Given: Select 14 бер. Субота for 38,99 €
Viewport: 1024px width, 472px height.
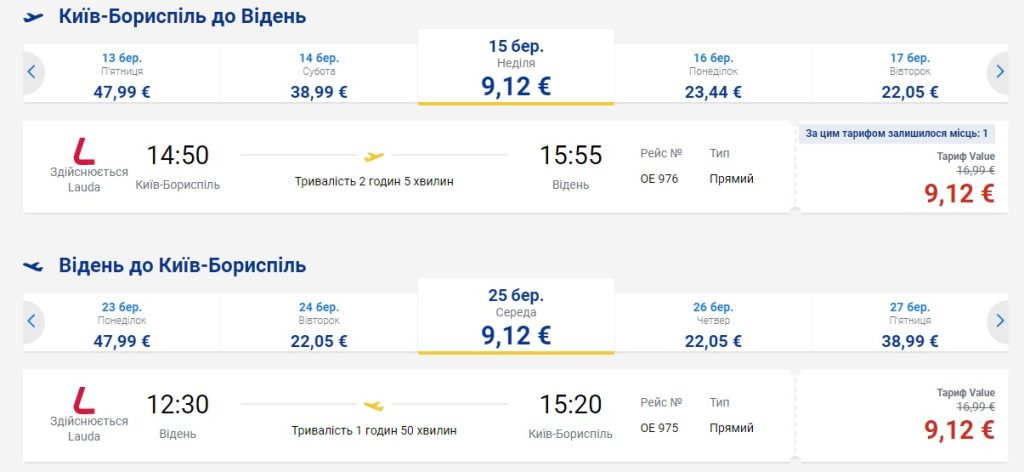Looking at the screenshot, I should click(x=319, y=75).
